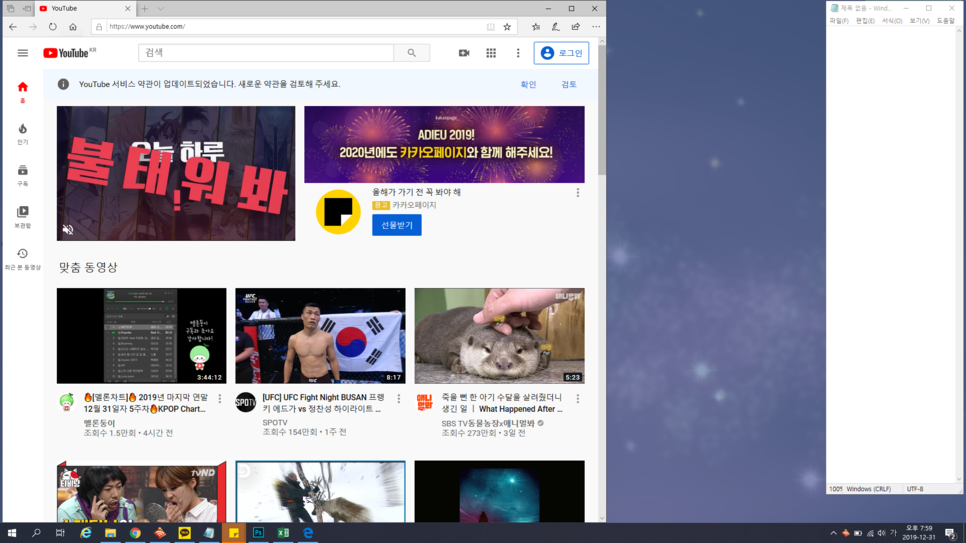The width and height of the screenshot is (966, 543).
Task: Open KakaoTalk from the taskbar
Action: [x=184, y=533]
